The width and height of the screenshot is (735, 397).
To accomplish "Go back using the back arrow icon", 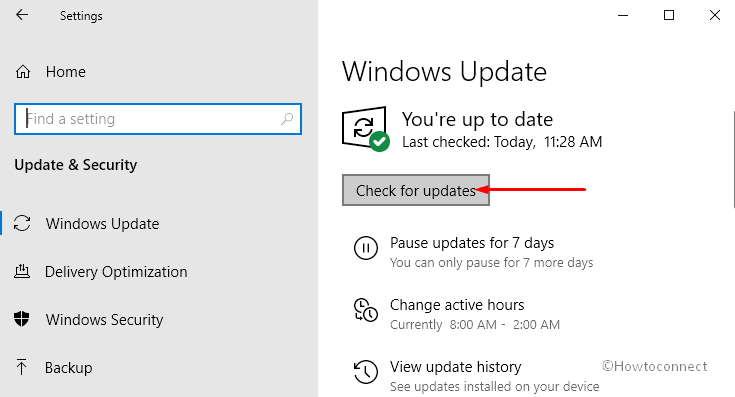I will tap(22, 15).
